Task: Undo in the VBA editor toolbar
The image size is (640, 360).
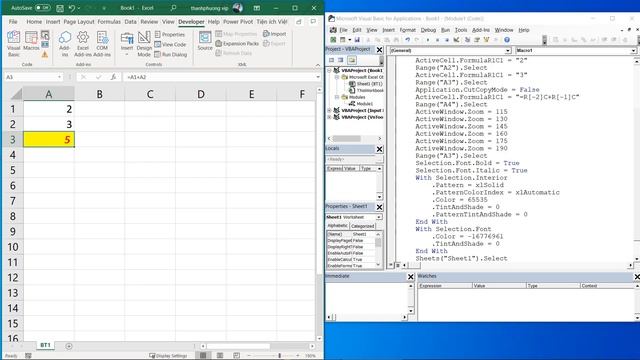Action: click(x=407, y=40)
